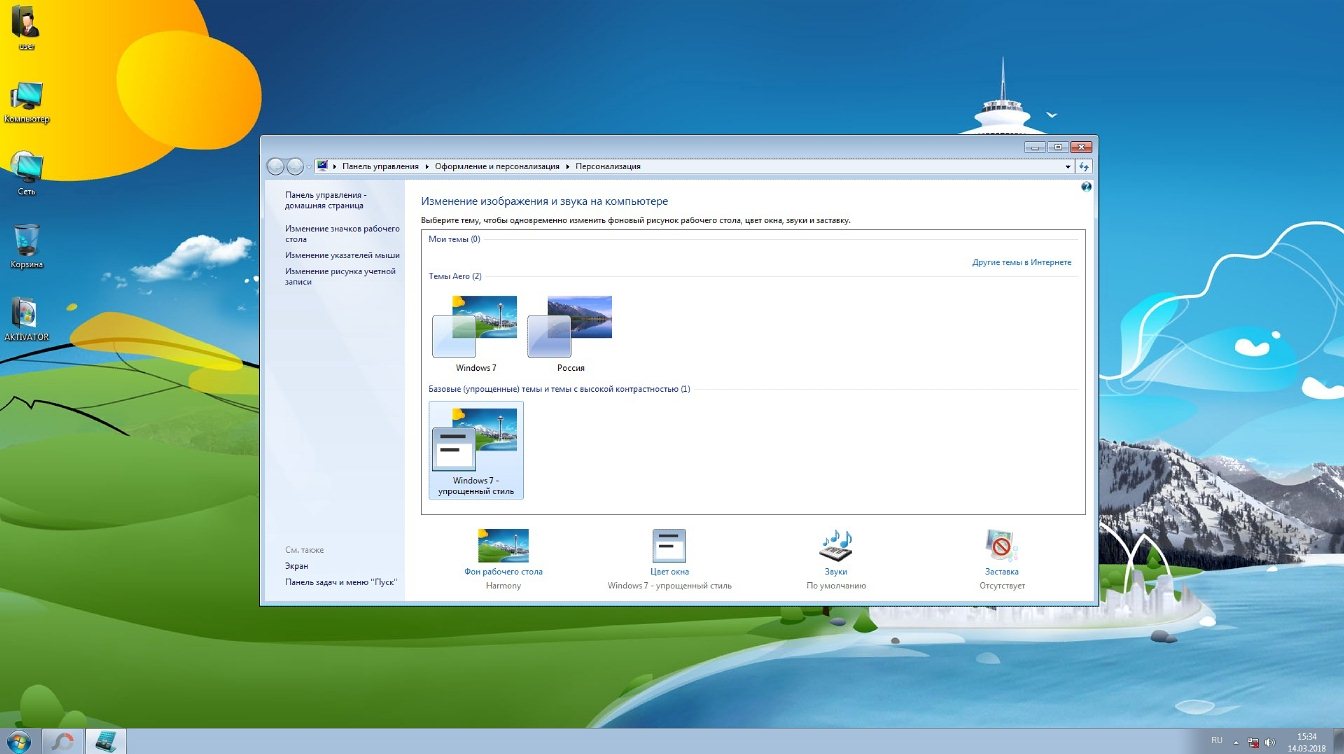Click the address bar refresh icon
The height and width of the screenshot is (754, 1344).
[1084, 166]
